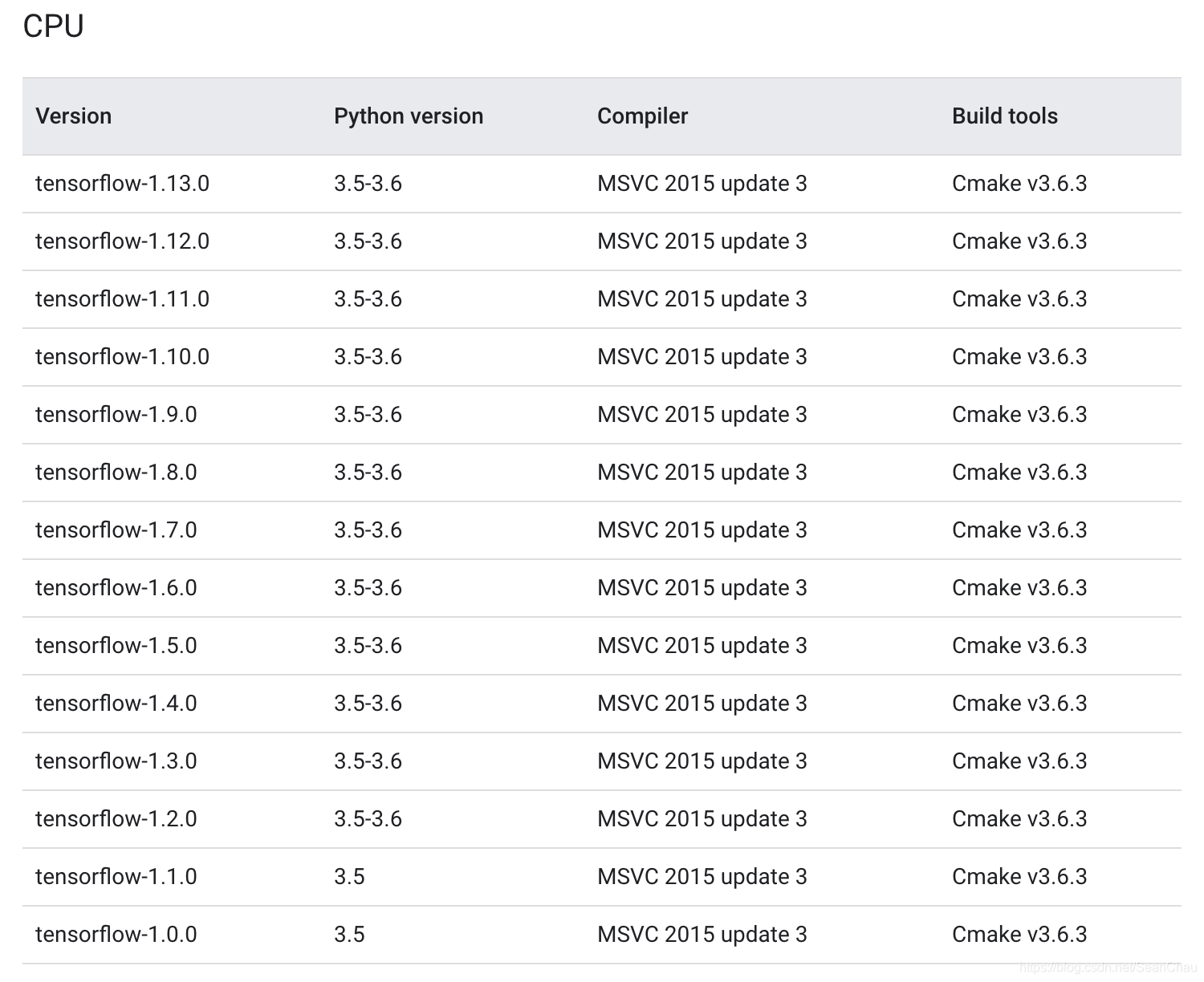
Task: Select the tensorflow-1.13.0 cell
Action: click(x=122, y=184)
